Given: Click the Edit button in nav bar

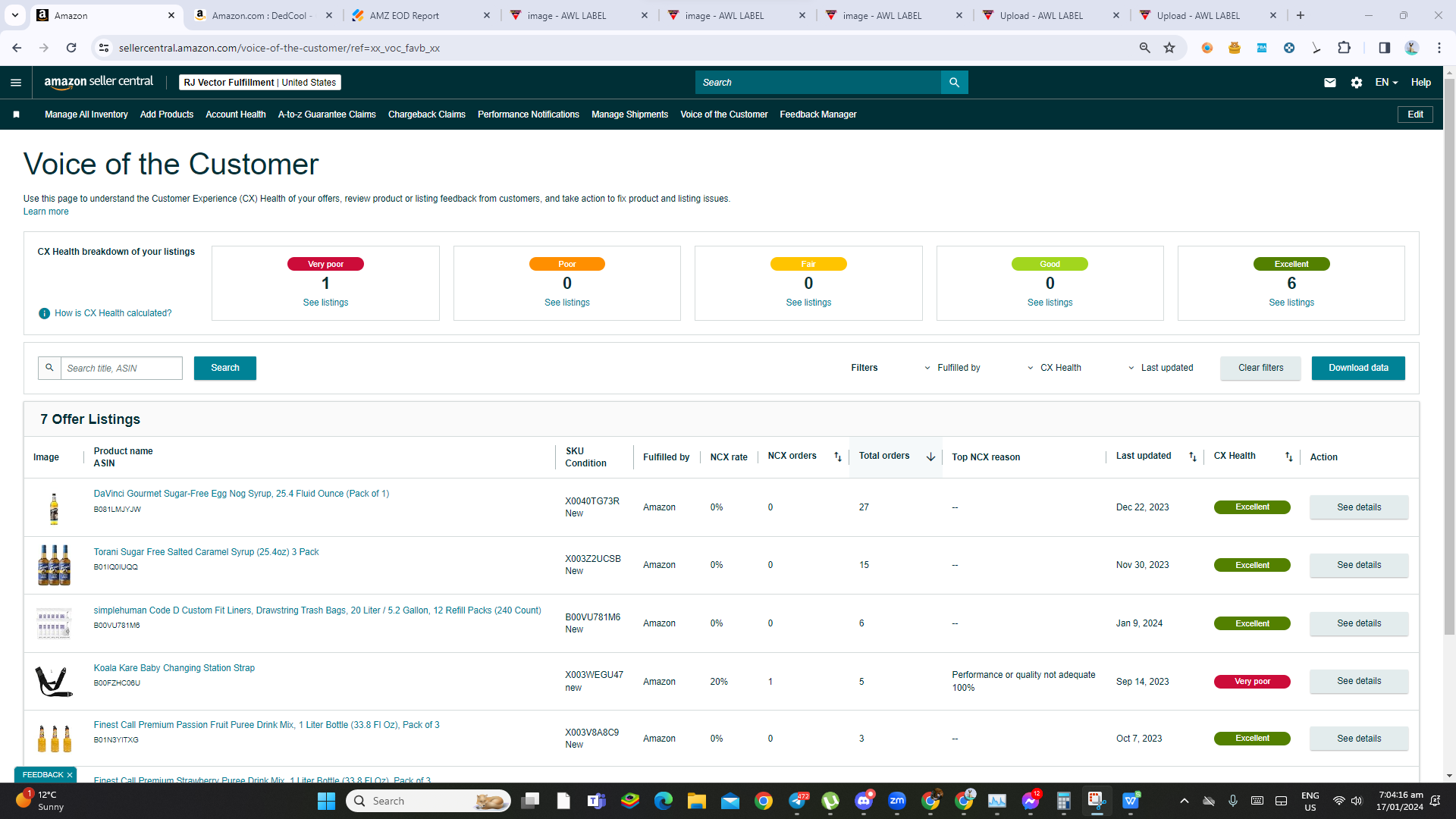Looking at the screenshot, I should (1415, 115).
